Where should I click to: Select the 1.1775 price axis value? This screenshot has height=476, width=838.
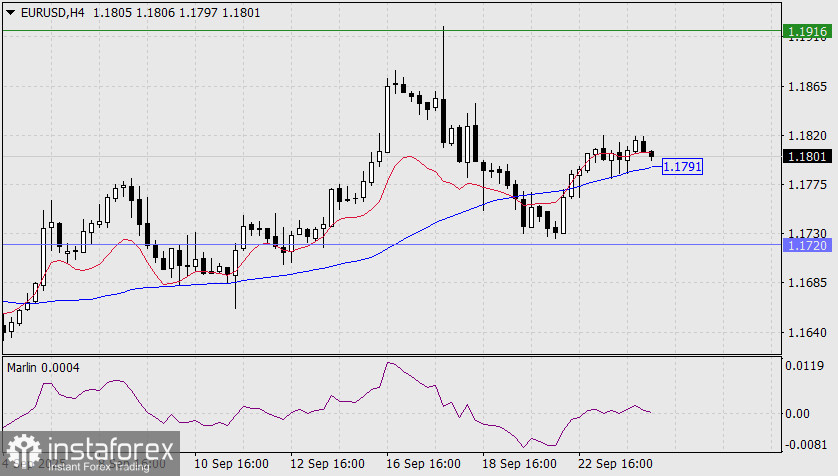tap(807, 185)
